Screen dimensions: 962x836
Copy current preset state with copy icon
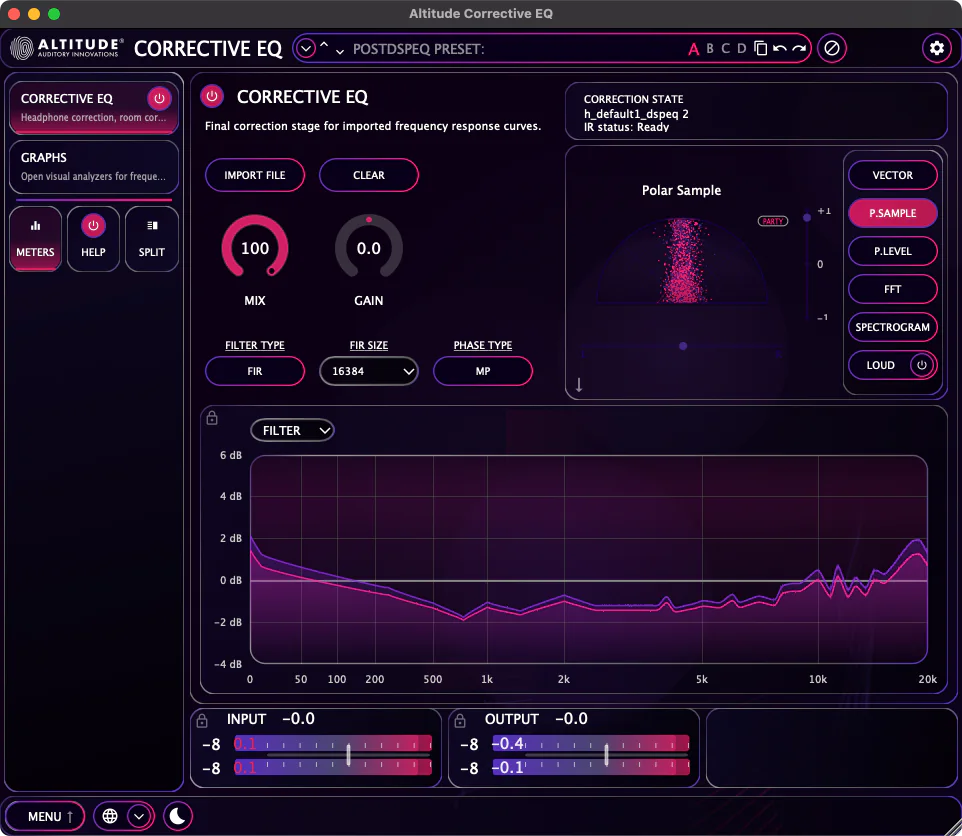(760, 48)
